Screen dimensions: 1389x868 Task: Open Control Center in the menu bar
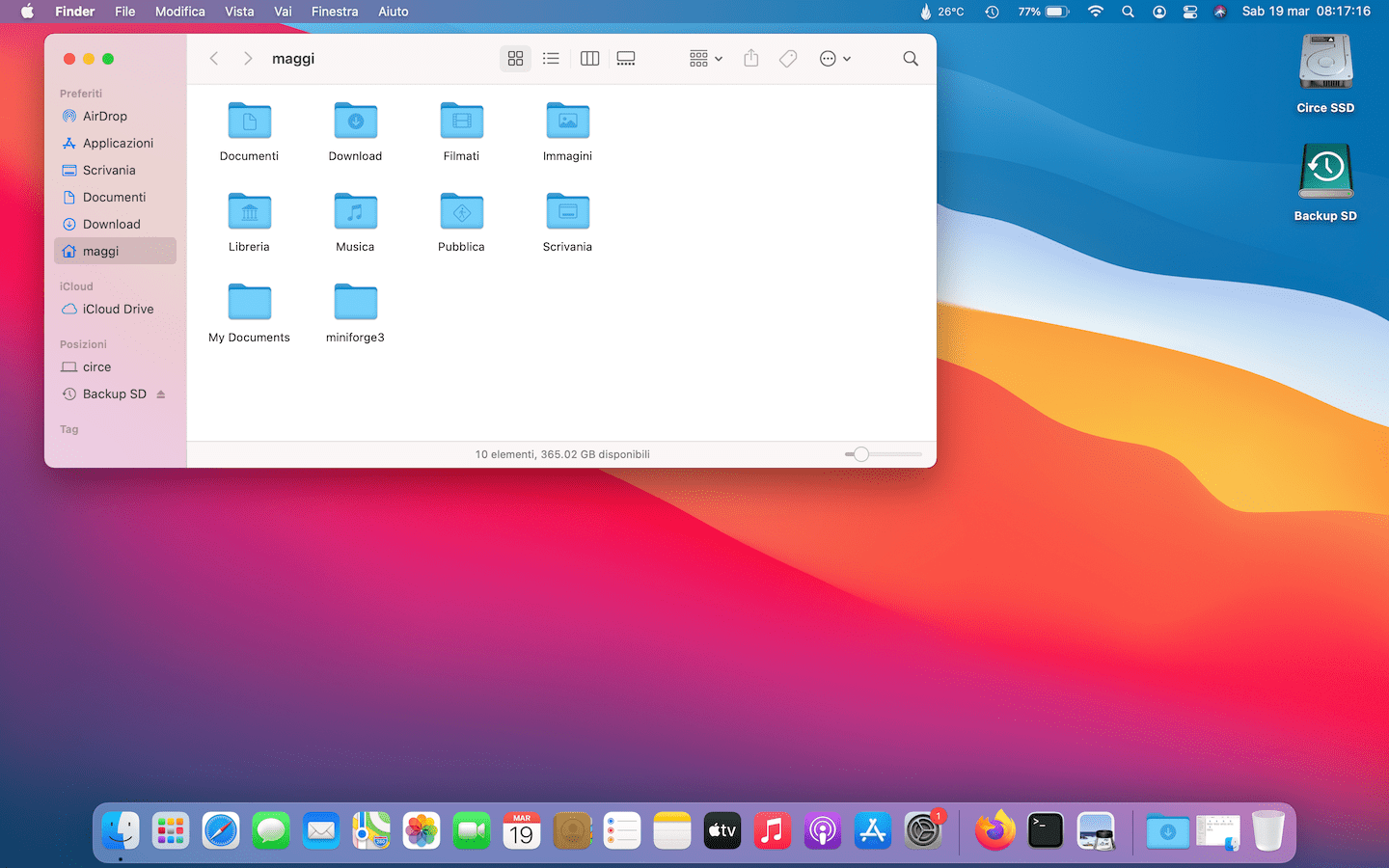[x=1190, y=12]
